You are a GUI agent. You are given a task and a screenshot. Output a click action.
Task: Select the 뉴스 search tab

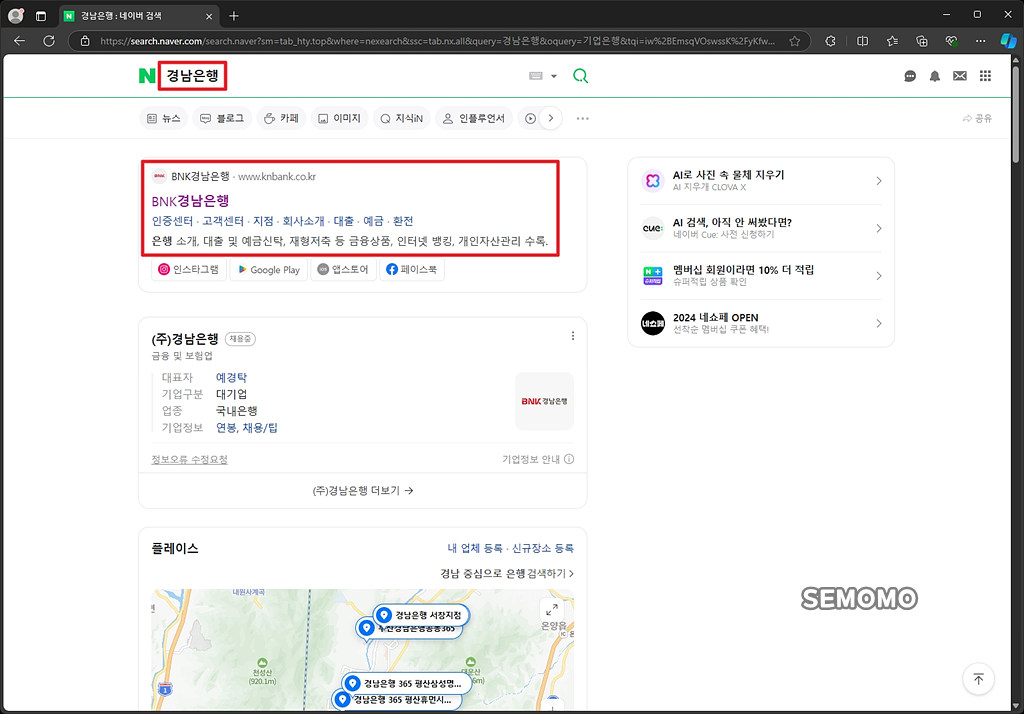tap(163, 118)
